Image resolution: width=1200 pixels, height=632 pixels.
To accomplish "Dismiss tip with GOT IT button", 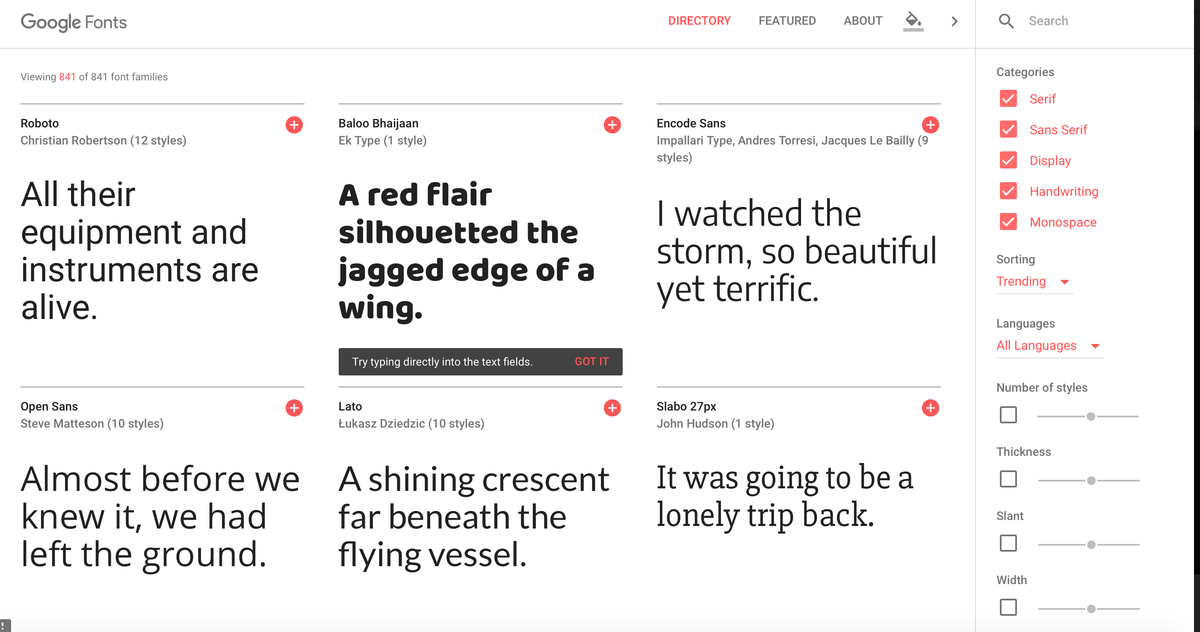I will coord(591,362).
